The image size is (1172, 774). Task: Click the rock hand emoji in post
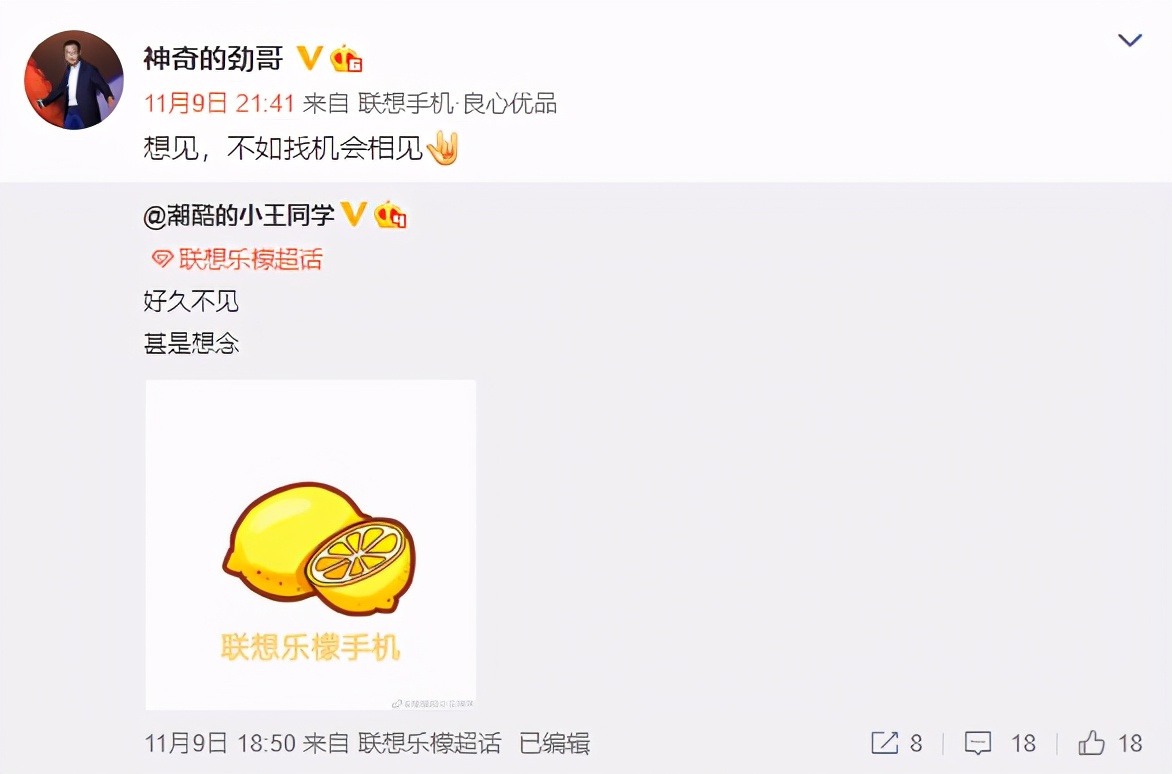click(442, 148)
